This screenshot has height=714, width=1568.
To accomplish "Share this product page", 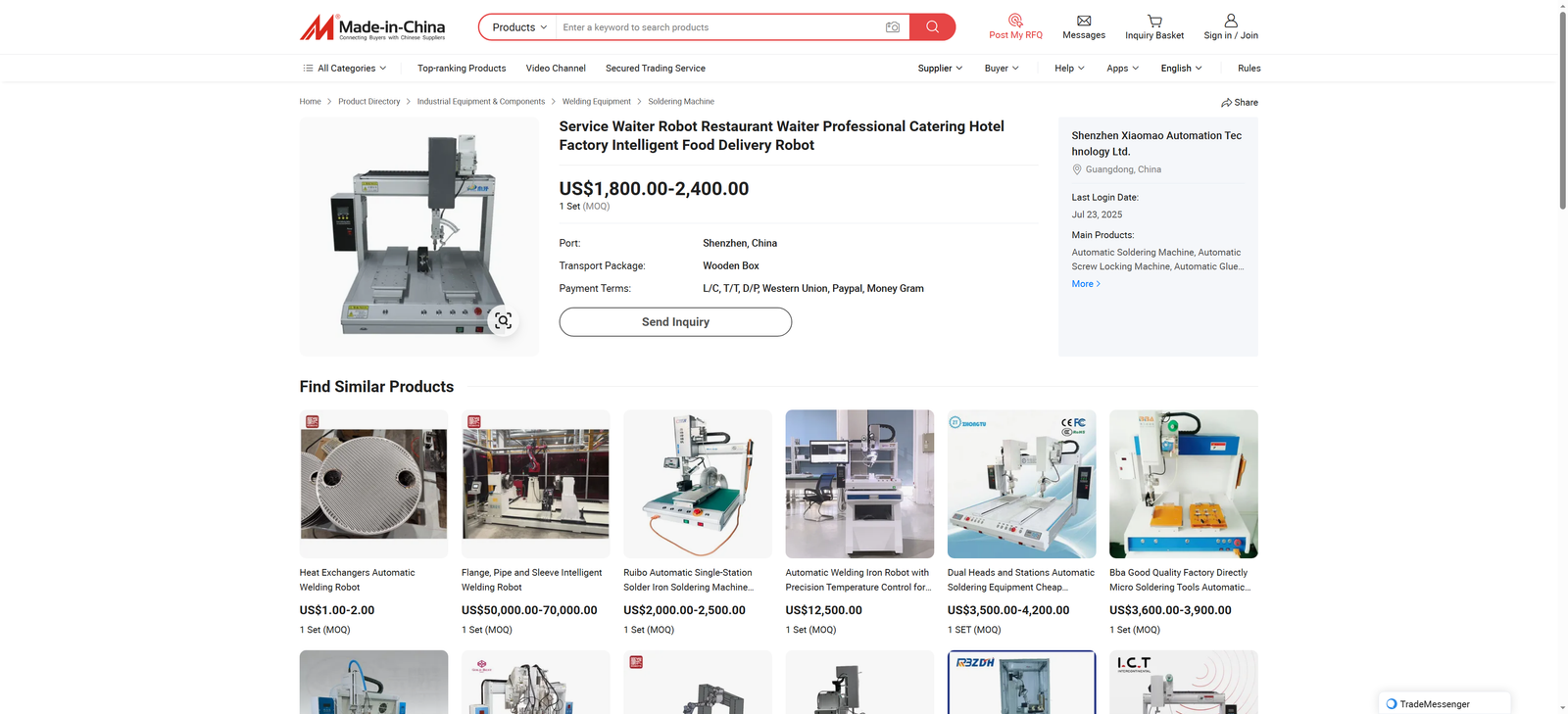I will tap(1240, 103).
